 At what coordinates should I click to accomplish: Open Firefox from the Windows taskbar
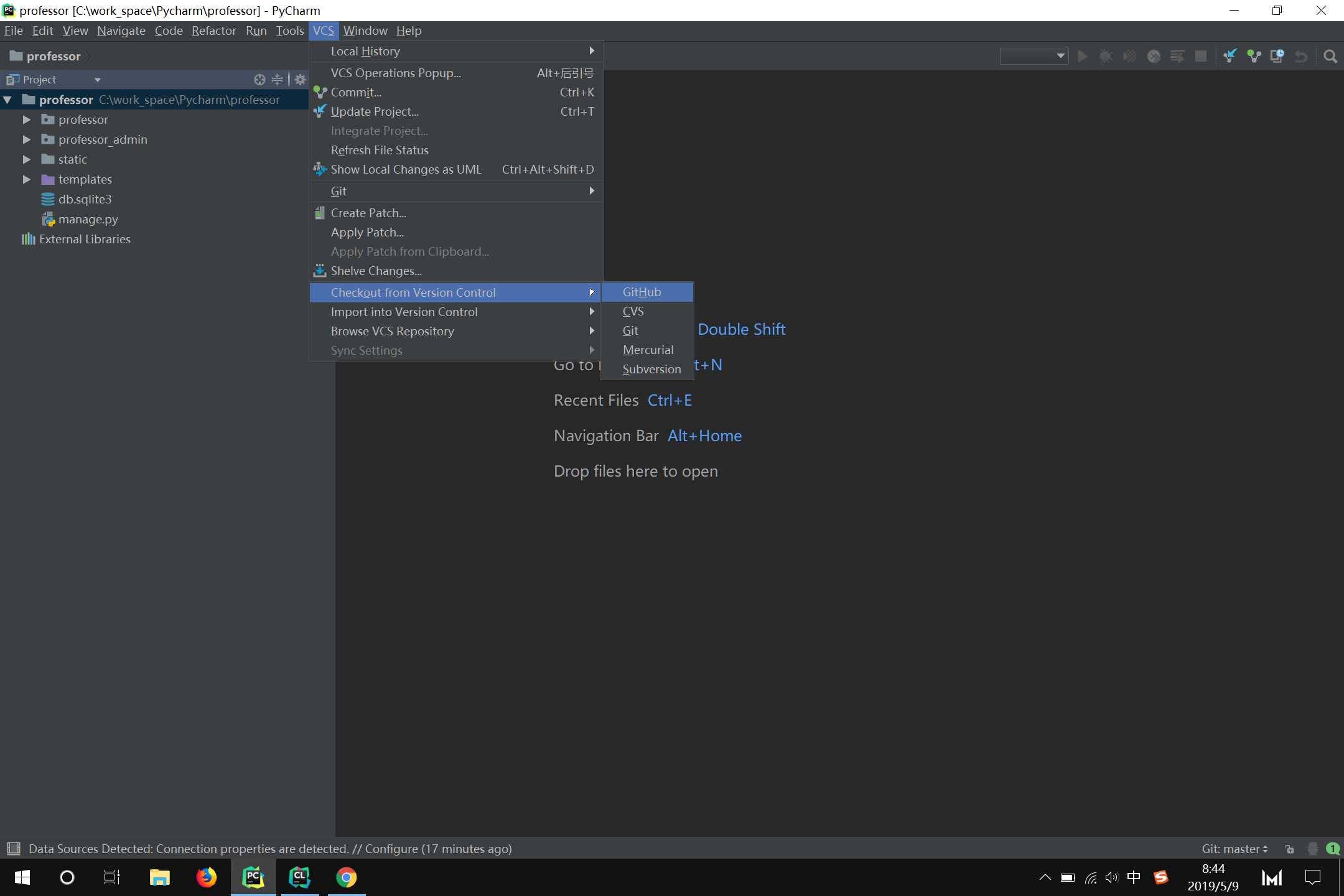pos(206,877)
